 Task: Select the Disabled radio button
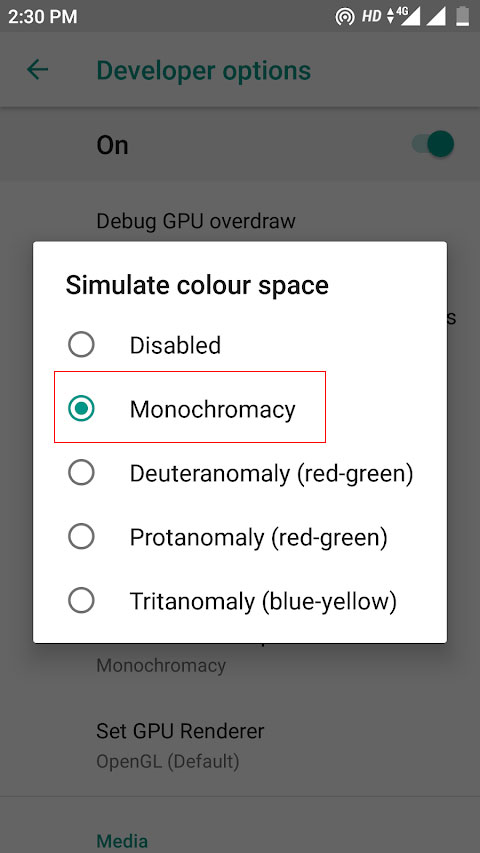(x=81, y=344)
